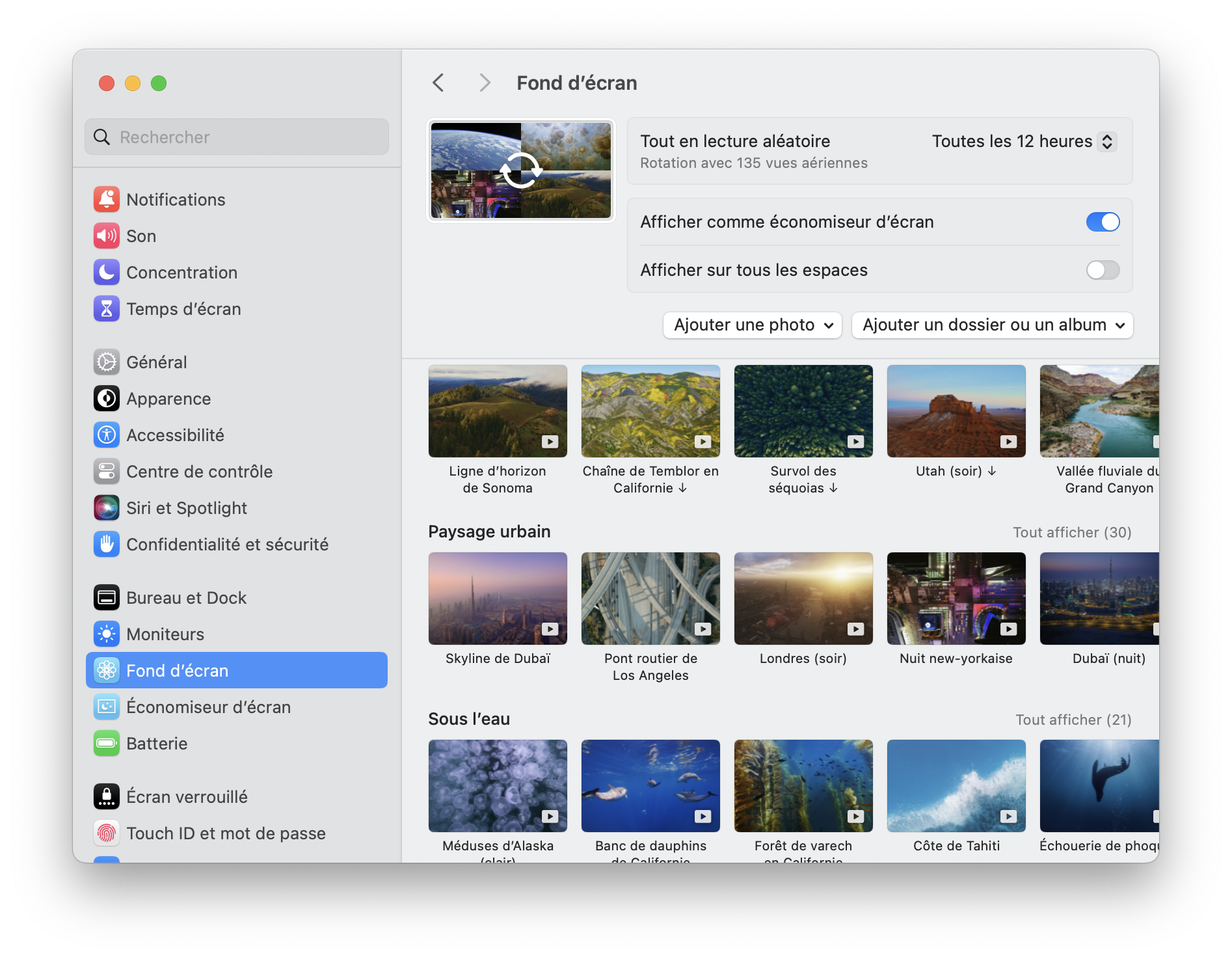Open Son settings in the sidebar
Screen dimensions: 1232x959
237,236
